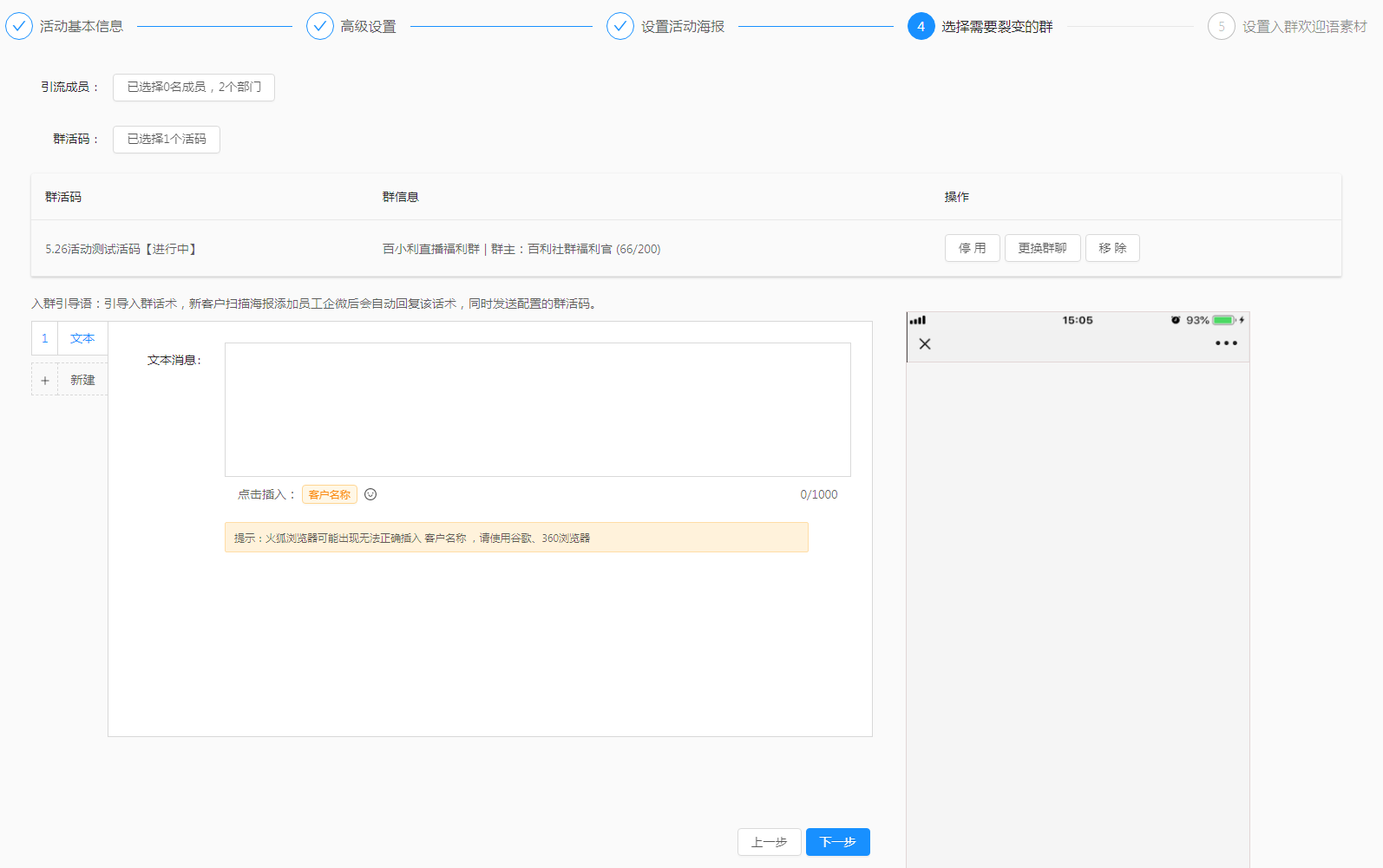Click the 移除 button

(1112, 249)
